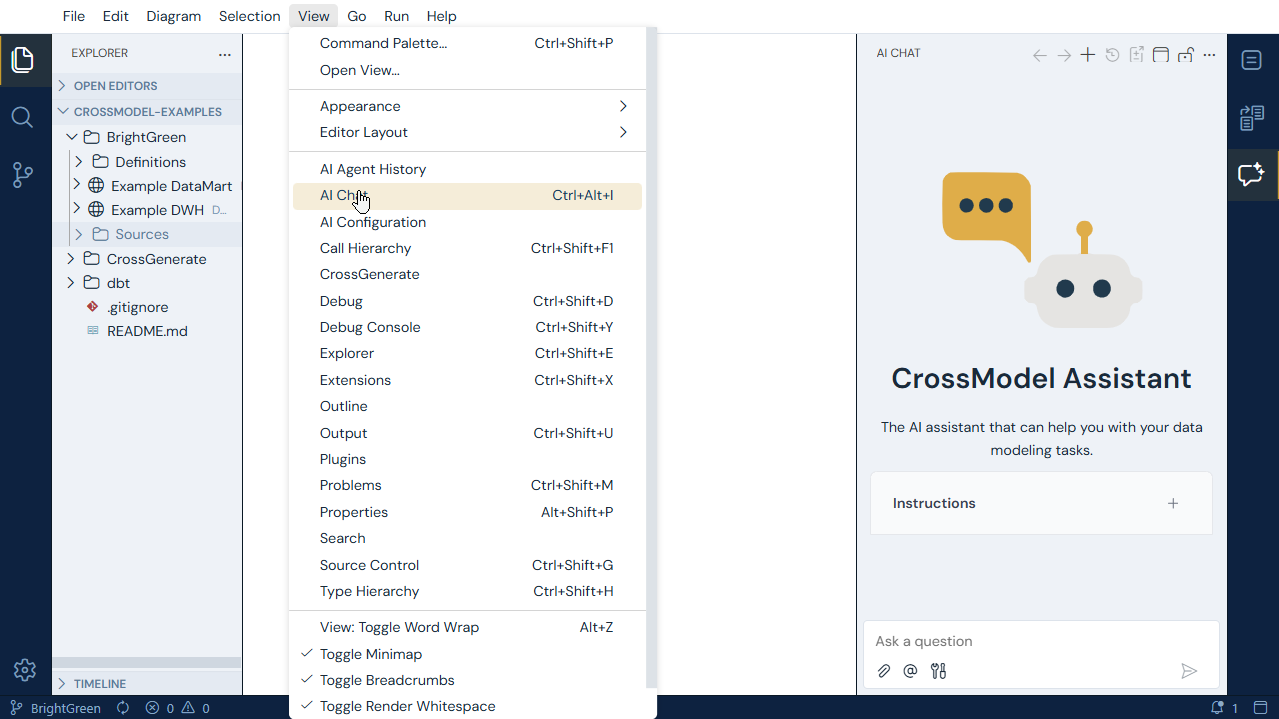Open the Selection menu

[x=250, y=16]
